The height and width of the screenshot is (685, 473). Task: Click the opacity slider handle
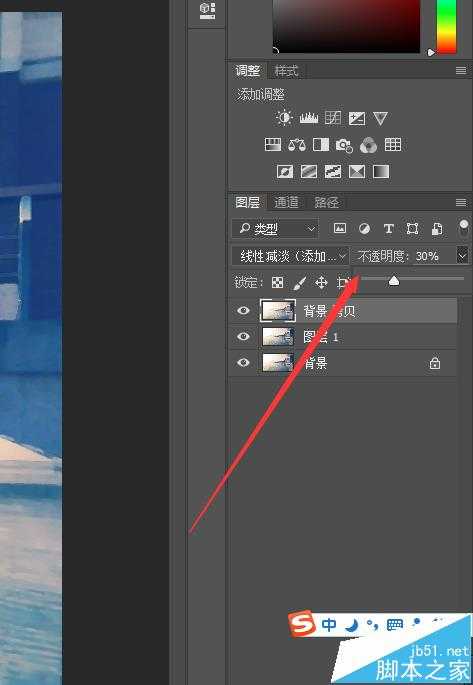tap(394, 280)
